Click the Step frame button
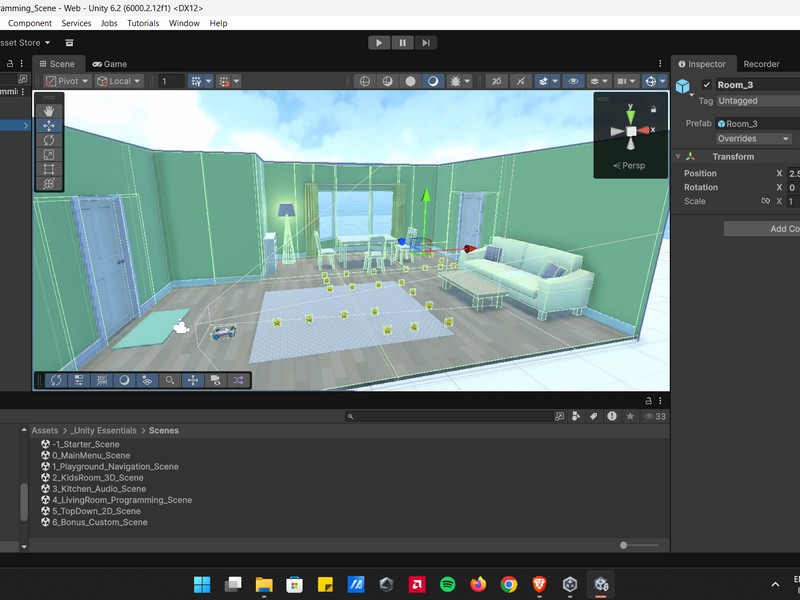800x600 pixels. pos(427,42)
